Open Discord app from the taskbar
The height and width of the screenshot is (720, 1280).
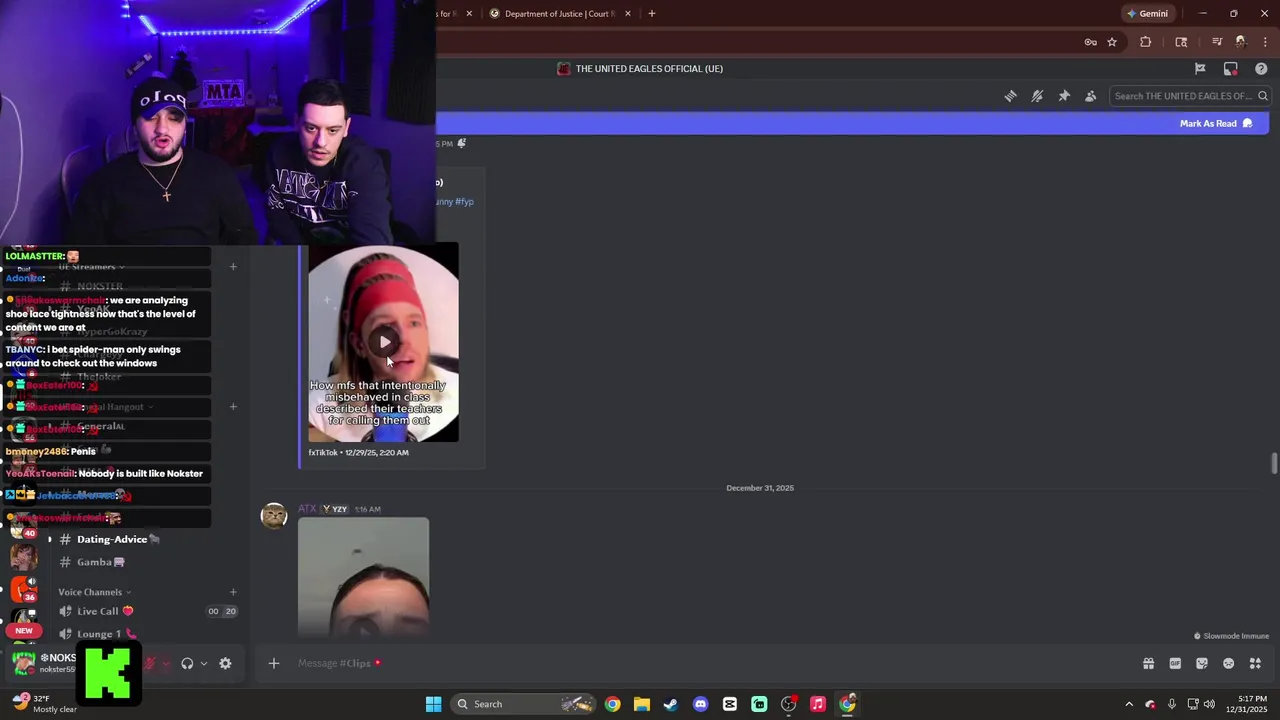tap(700, 704)
